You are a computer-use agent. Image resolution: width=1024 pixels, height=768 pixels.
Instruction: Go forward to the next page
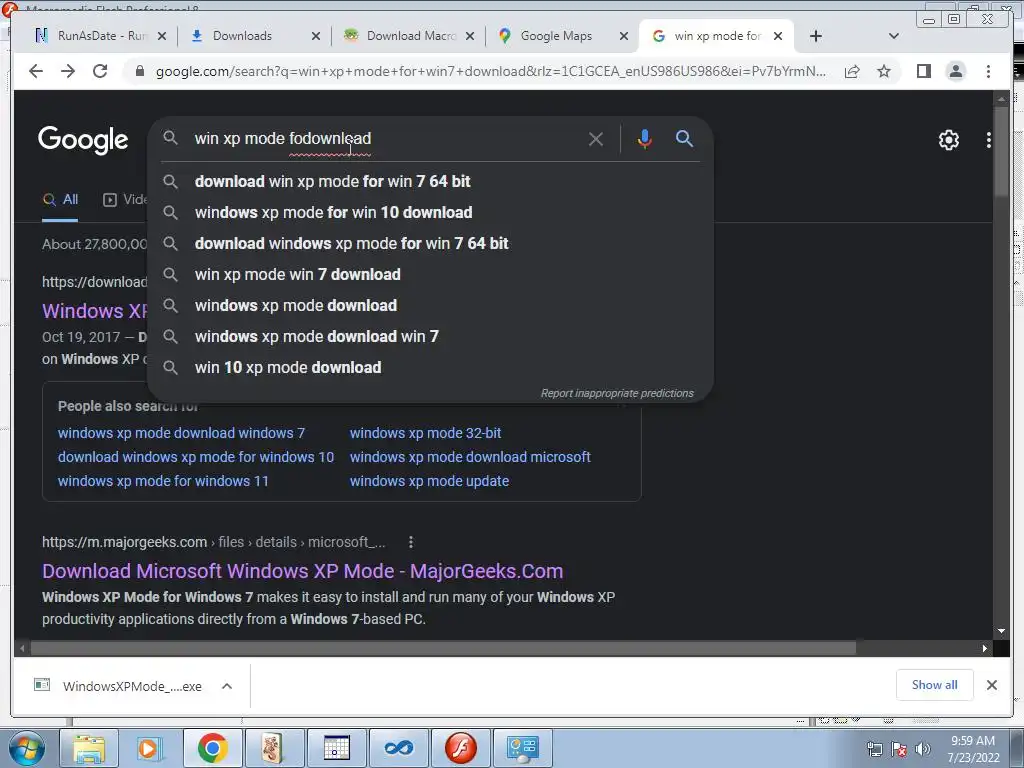click(x=68, y=71)
